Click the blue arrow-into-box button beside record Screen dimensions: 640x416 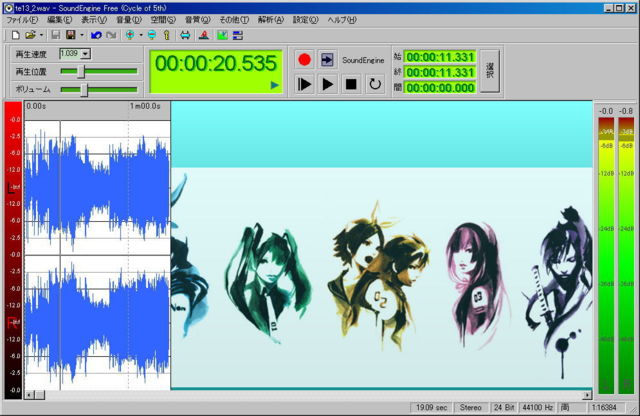coord(327,60)
